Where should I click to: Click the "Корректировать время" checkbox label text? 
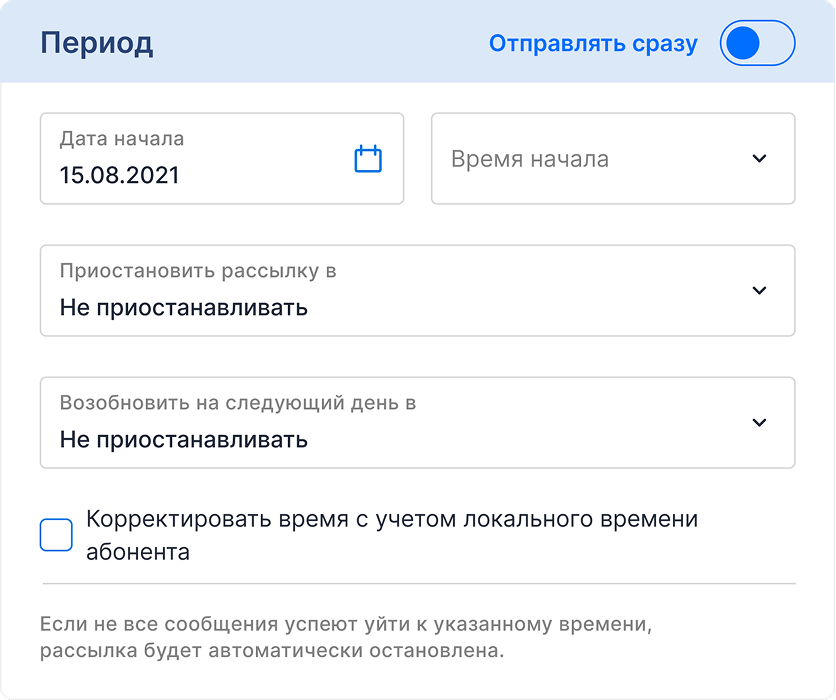tap(392, 520)
